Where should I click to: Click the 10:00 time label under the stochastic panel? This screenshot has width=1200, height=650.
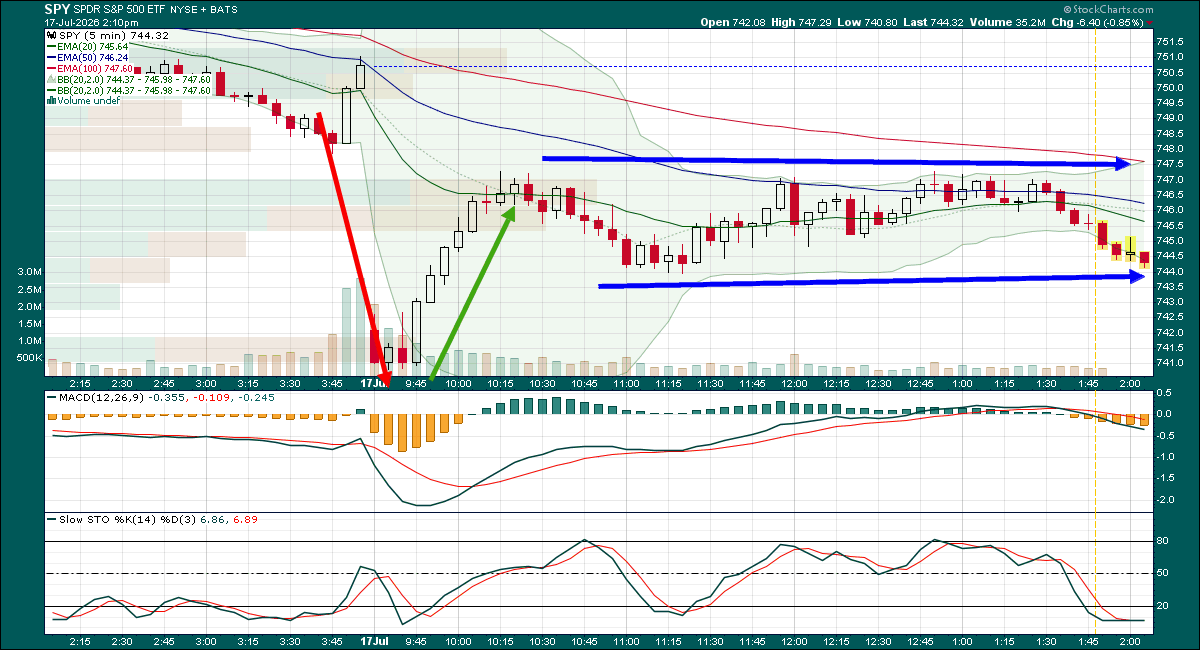[459, 642]
